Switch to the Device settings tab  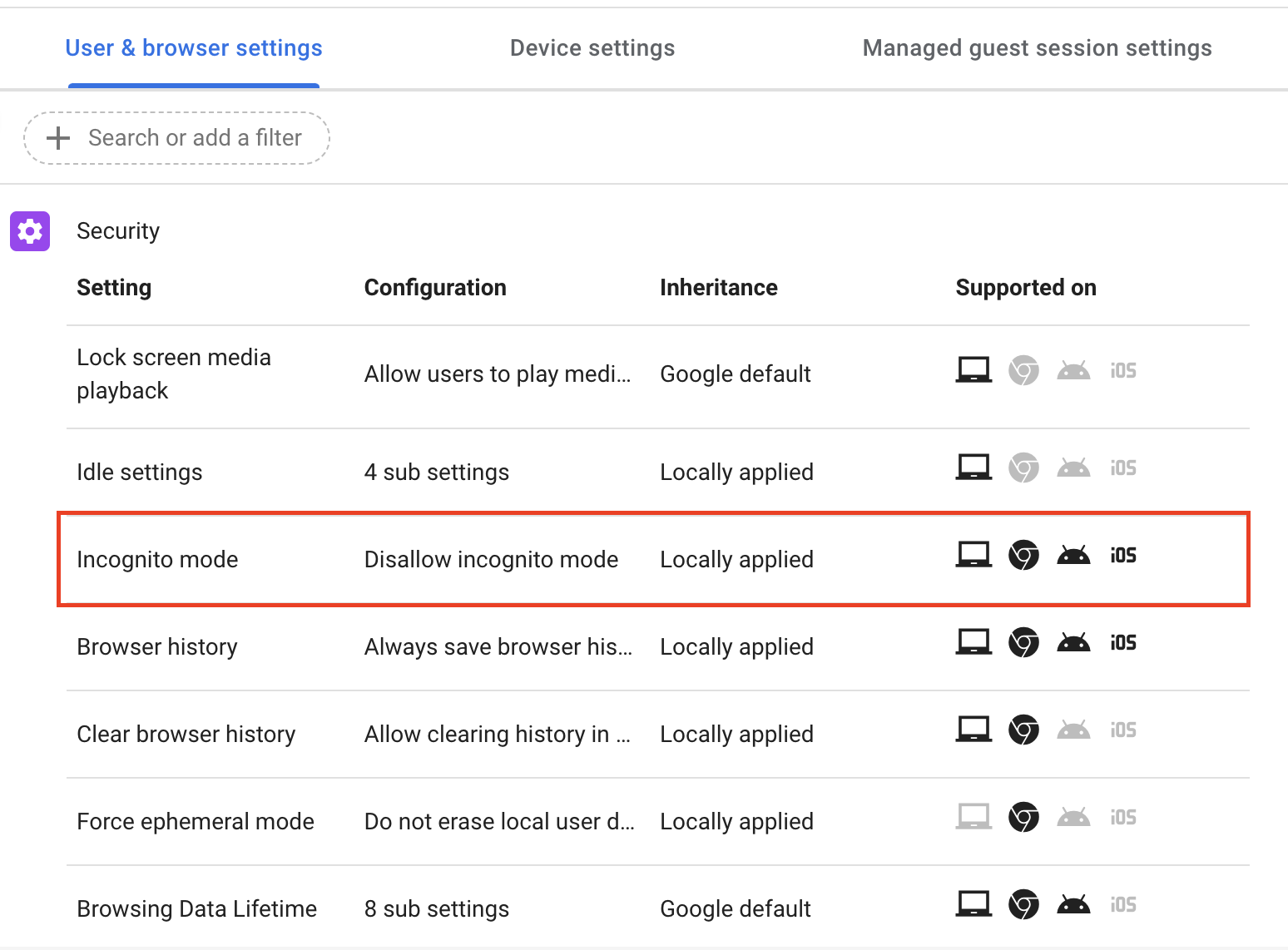[x=592, y=47]
